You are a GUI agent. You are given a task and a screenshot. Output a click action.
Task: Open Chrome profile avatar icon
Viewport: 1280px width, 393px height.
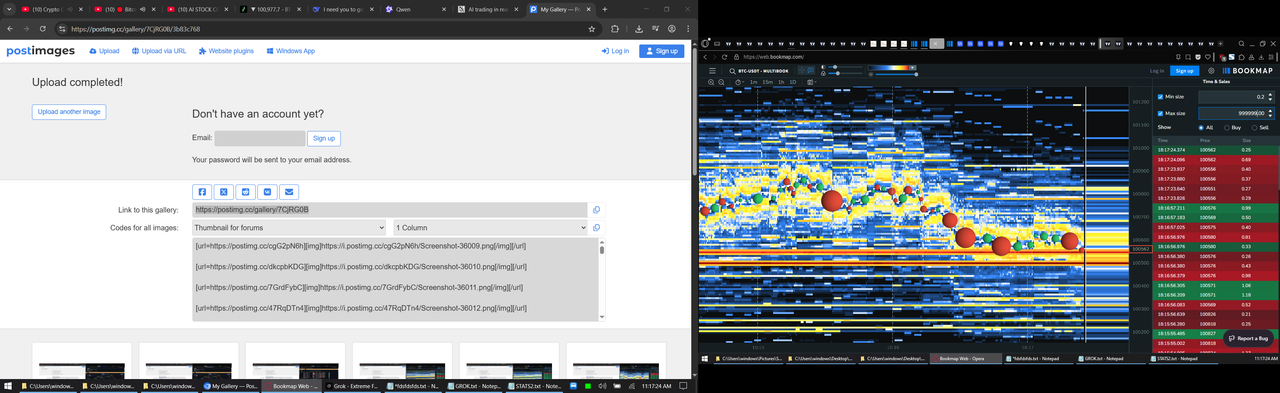point(672,29)
